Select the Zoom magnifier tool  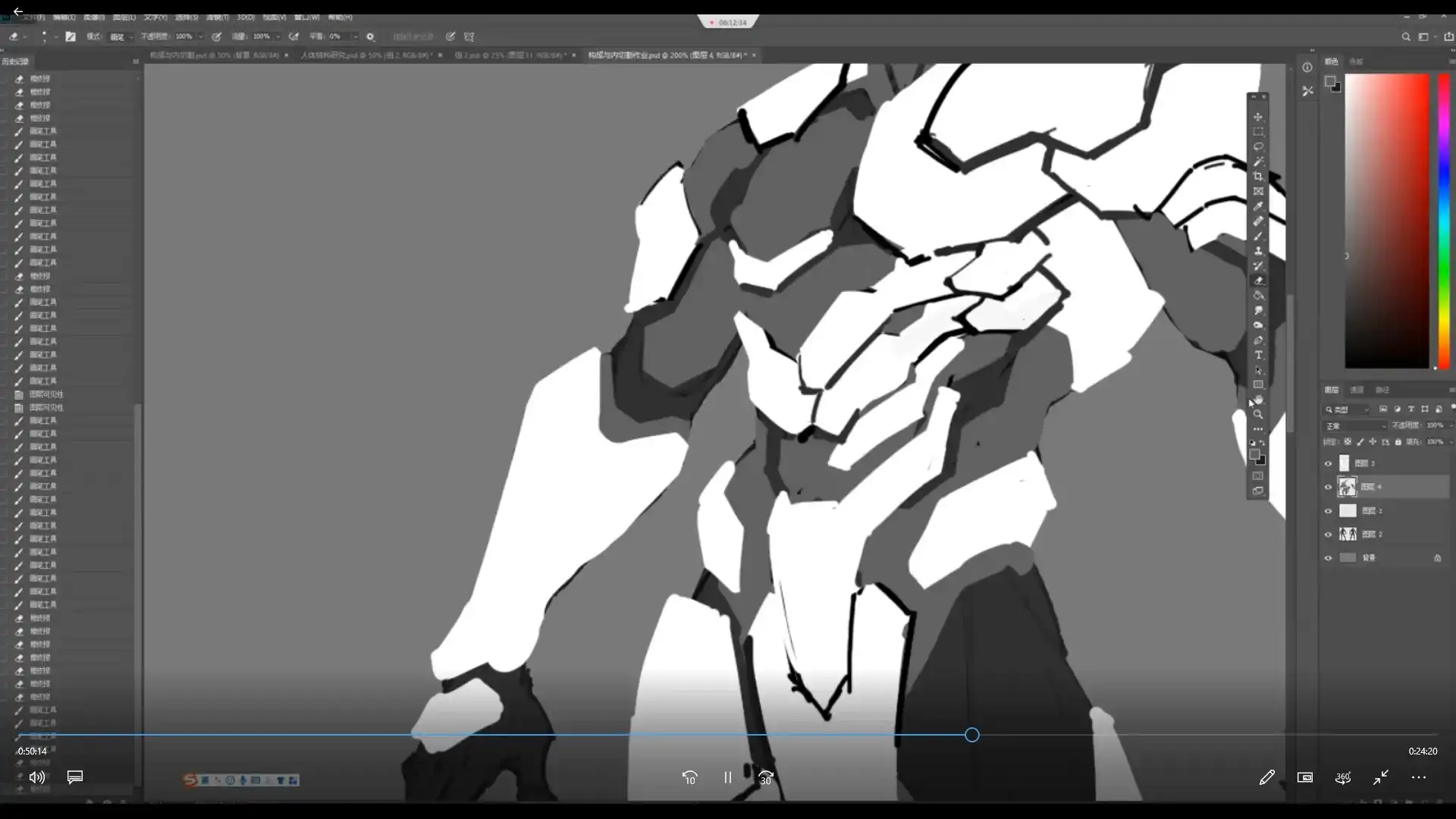point(1258,414)
